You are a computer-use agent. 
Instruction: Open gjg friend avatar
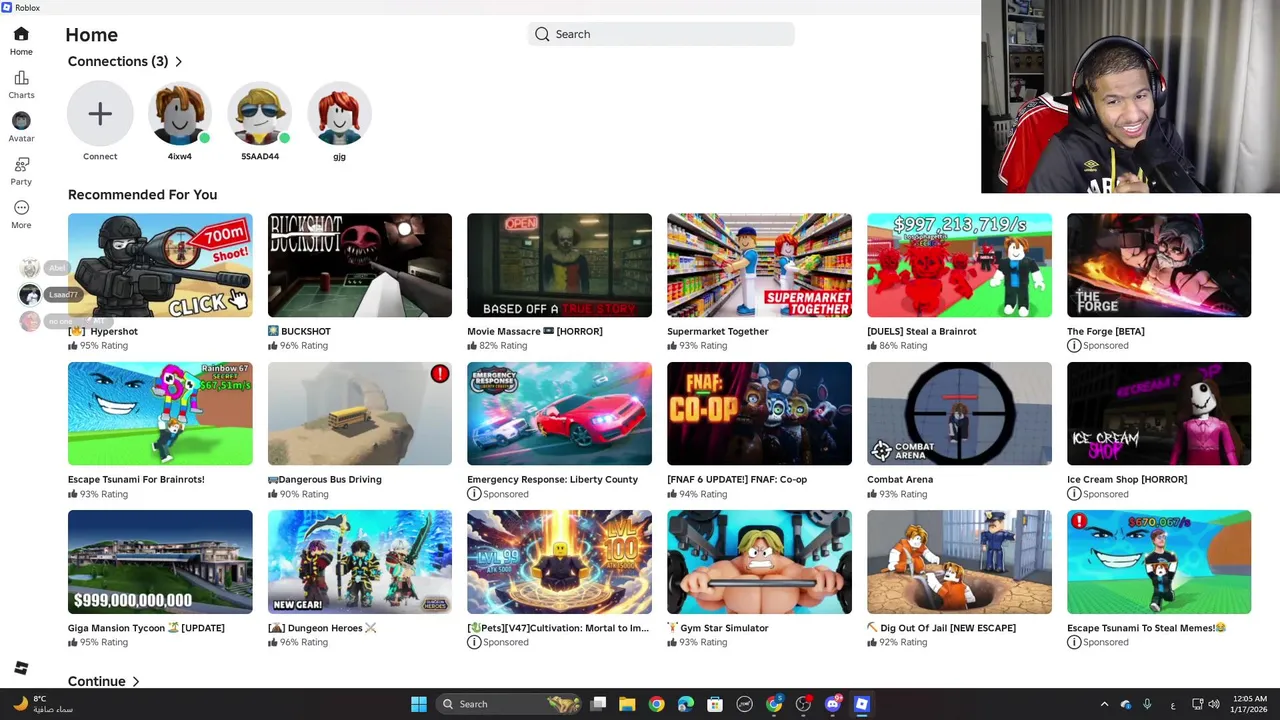339,114
